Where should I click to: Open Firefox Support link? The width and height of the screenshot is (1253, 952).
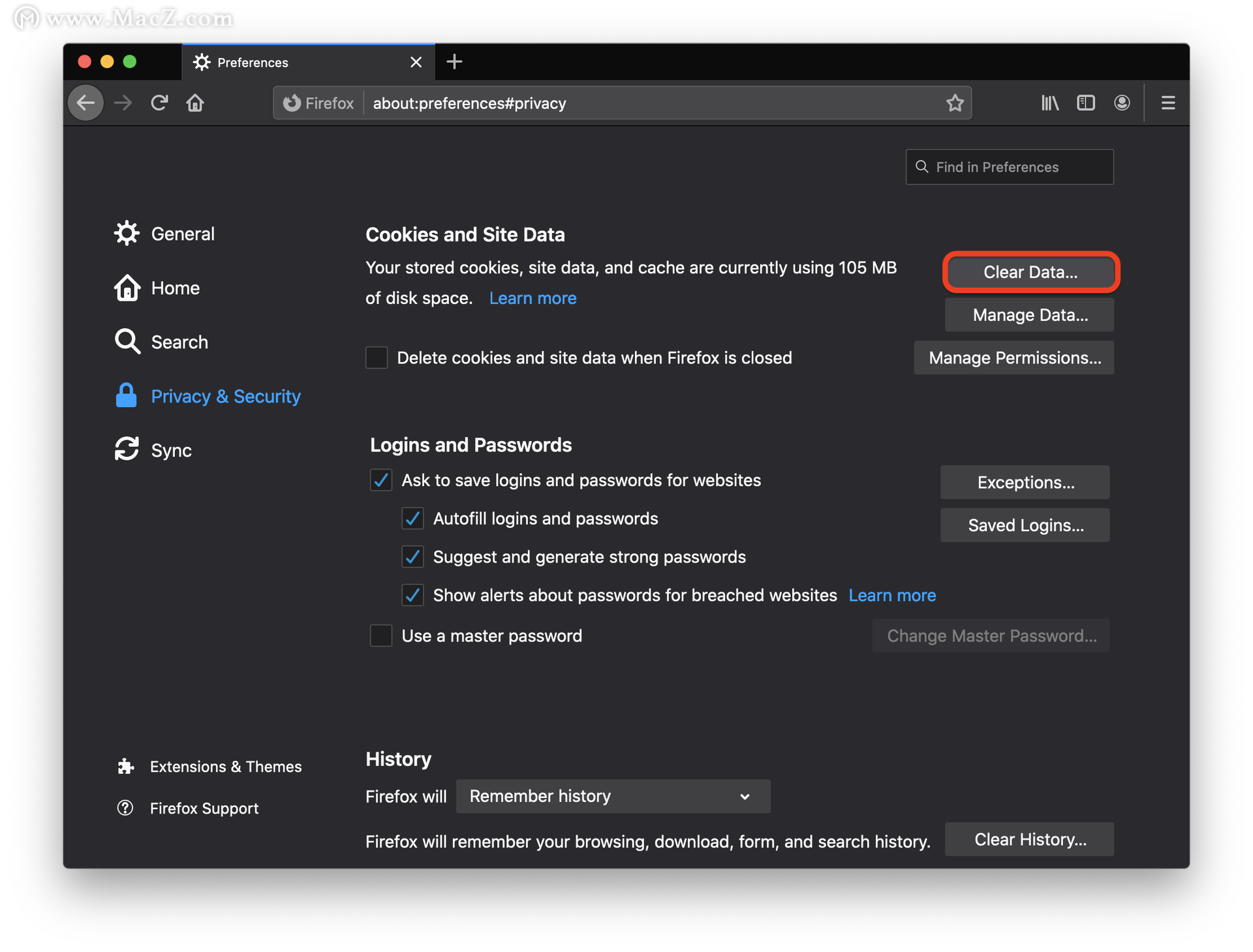pos(187,808)
